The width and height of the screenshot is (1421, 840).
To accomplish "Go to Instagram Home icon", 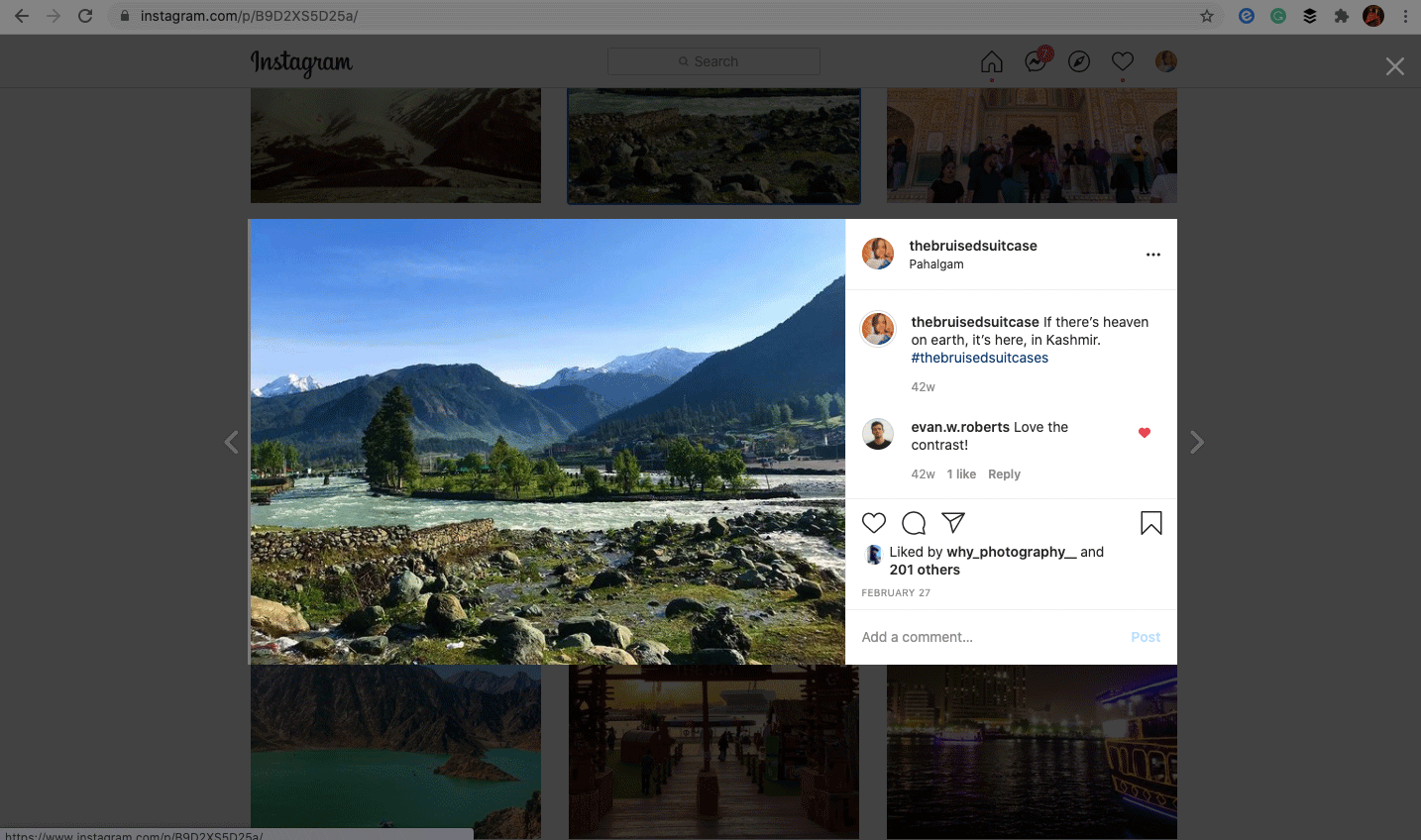I will click(992, 62).
